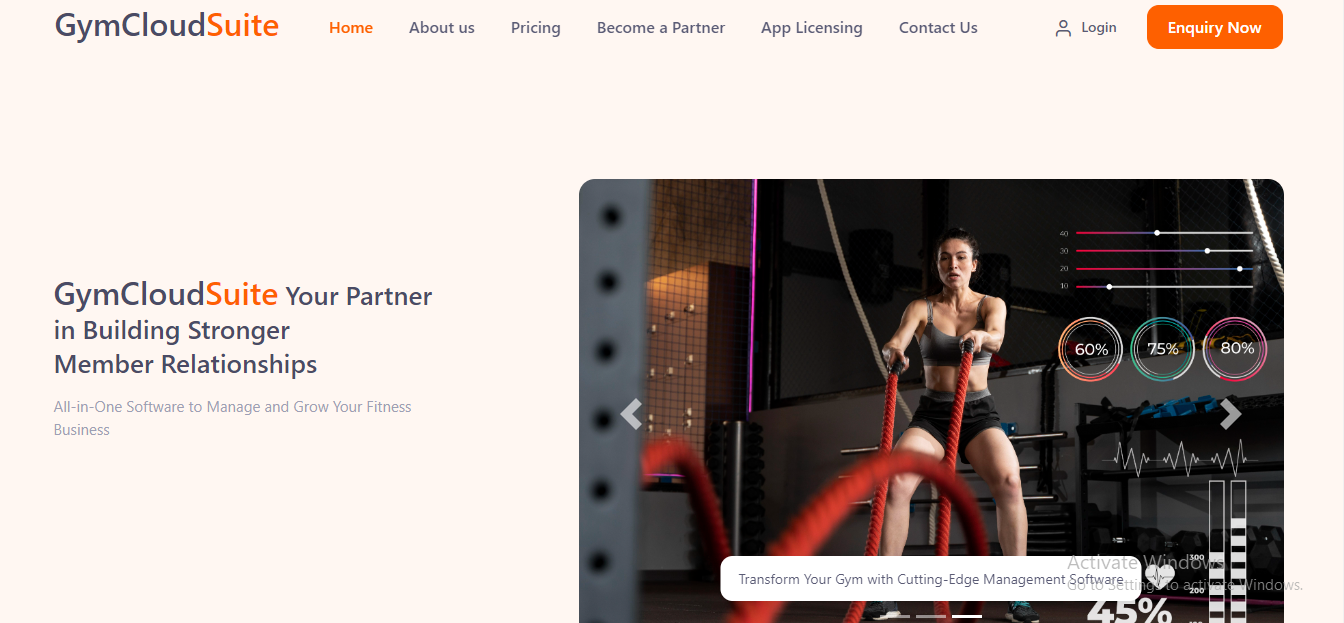Click the GymCloudSuite logo in the header
This screenshot has height=623, width=1344.
(167, 26)
